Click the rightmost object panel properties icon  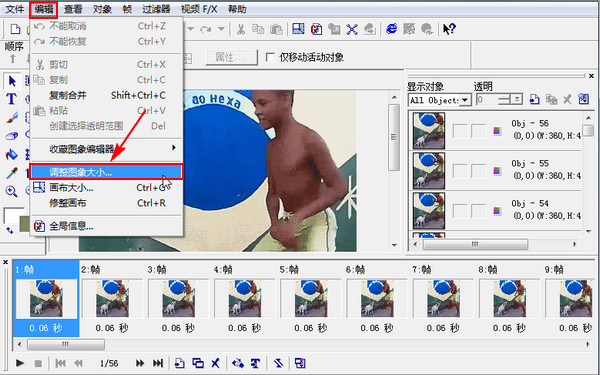(x=584, y=100)
